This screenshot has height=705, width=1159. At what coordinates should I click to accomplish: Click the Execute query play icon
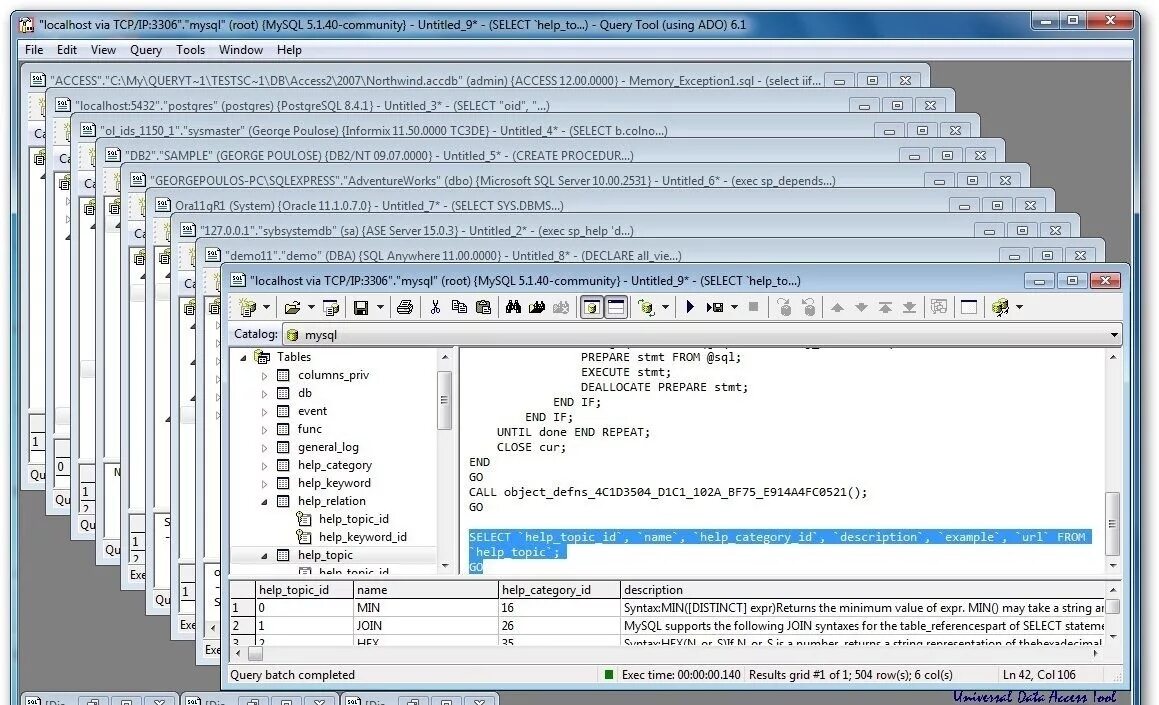click(x=690, y=307)
